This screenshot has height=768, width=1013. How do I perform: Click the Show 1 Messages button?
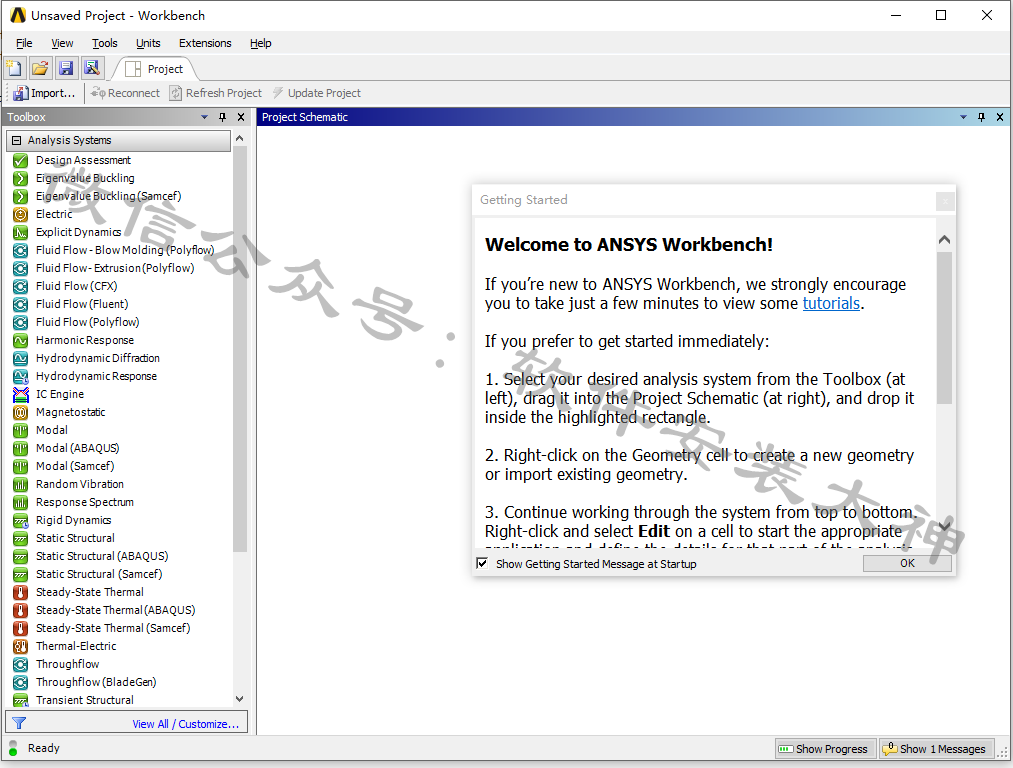click(935, 749)
